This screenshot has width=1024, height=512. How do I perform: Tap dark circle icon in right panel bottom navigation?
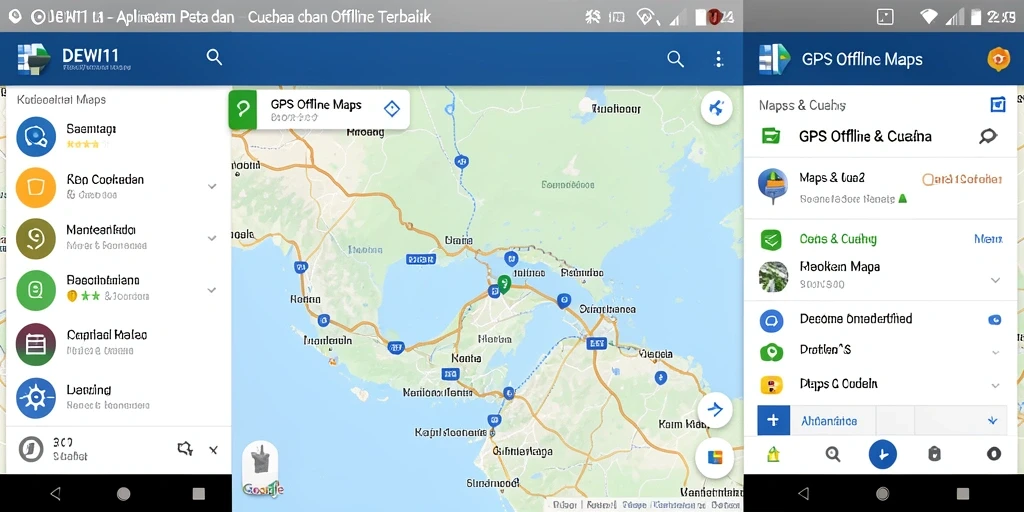[993, 454]
